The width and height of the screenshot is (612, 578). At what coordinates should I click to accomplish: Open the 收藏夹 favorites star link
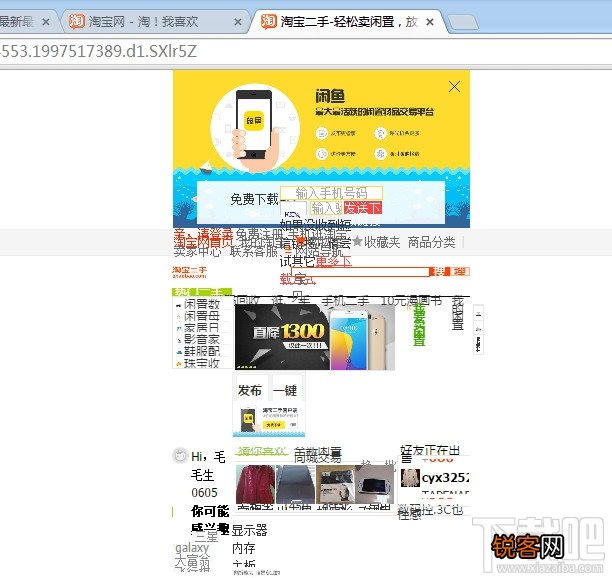click(x=376, y=242)
